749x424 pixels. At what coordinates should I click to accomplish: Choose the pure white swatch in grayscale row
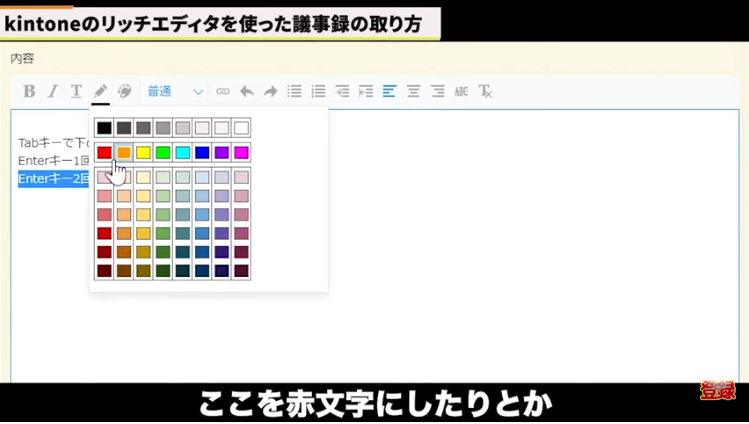(241, 128)
